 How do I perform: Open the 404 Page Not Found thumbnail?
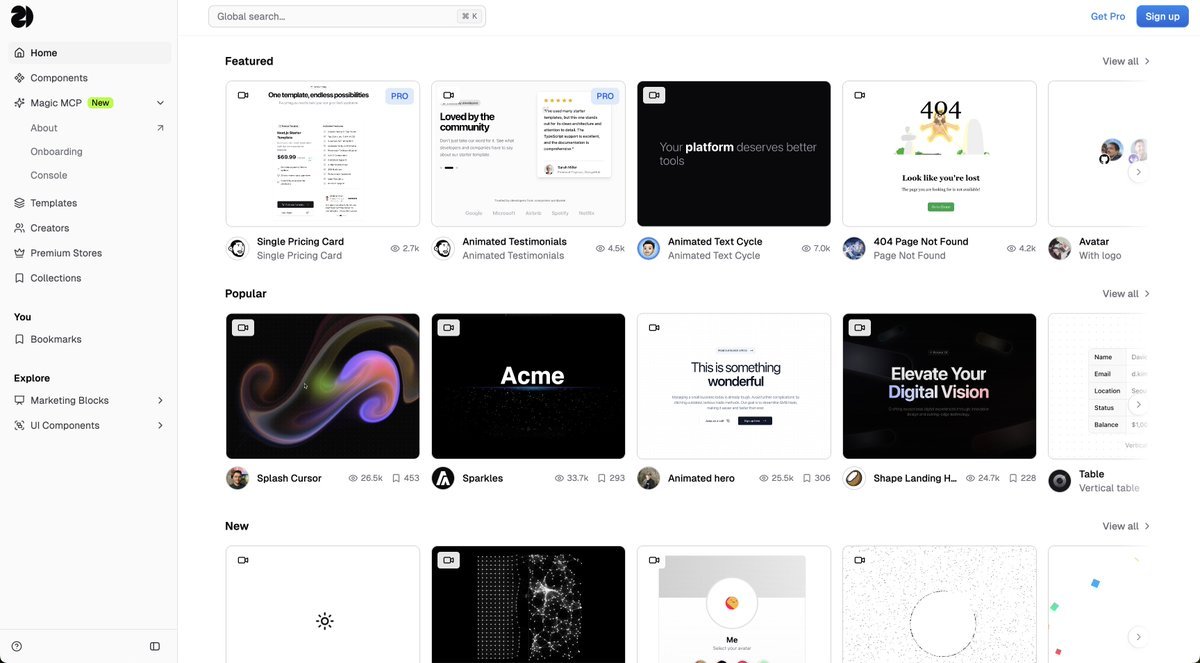tap(939, 154)
